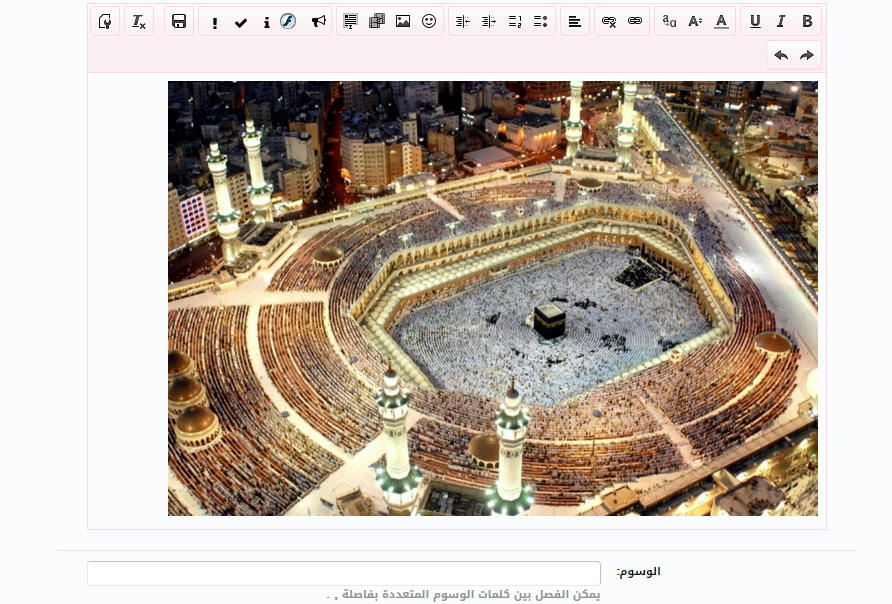Insert a bulleted list

(x=540, y=22)
